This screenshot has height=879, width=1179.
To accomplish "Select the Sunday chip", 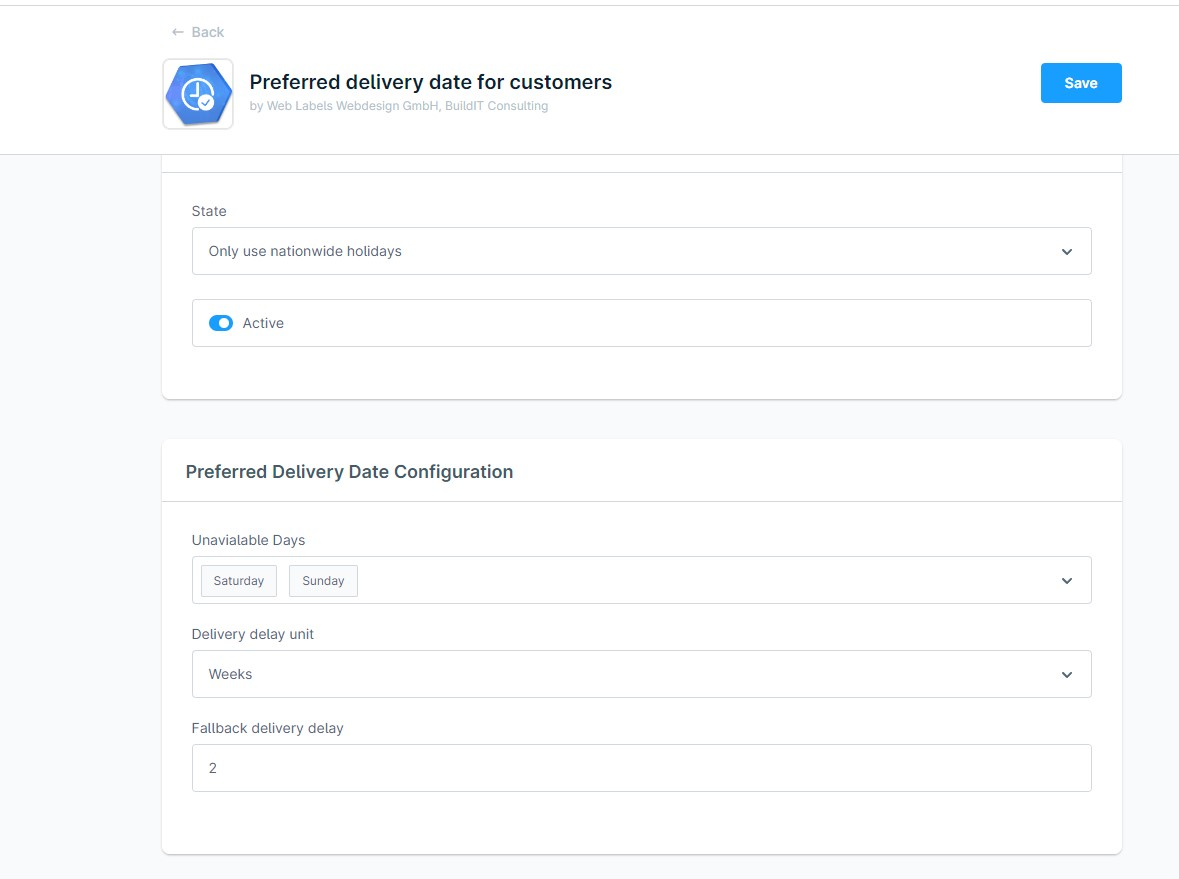I will (322, 580).
